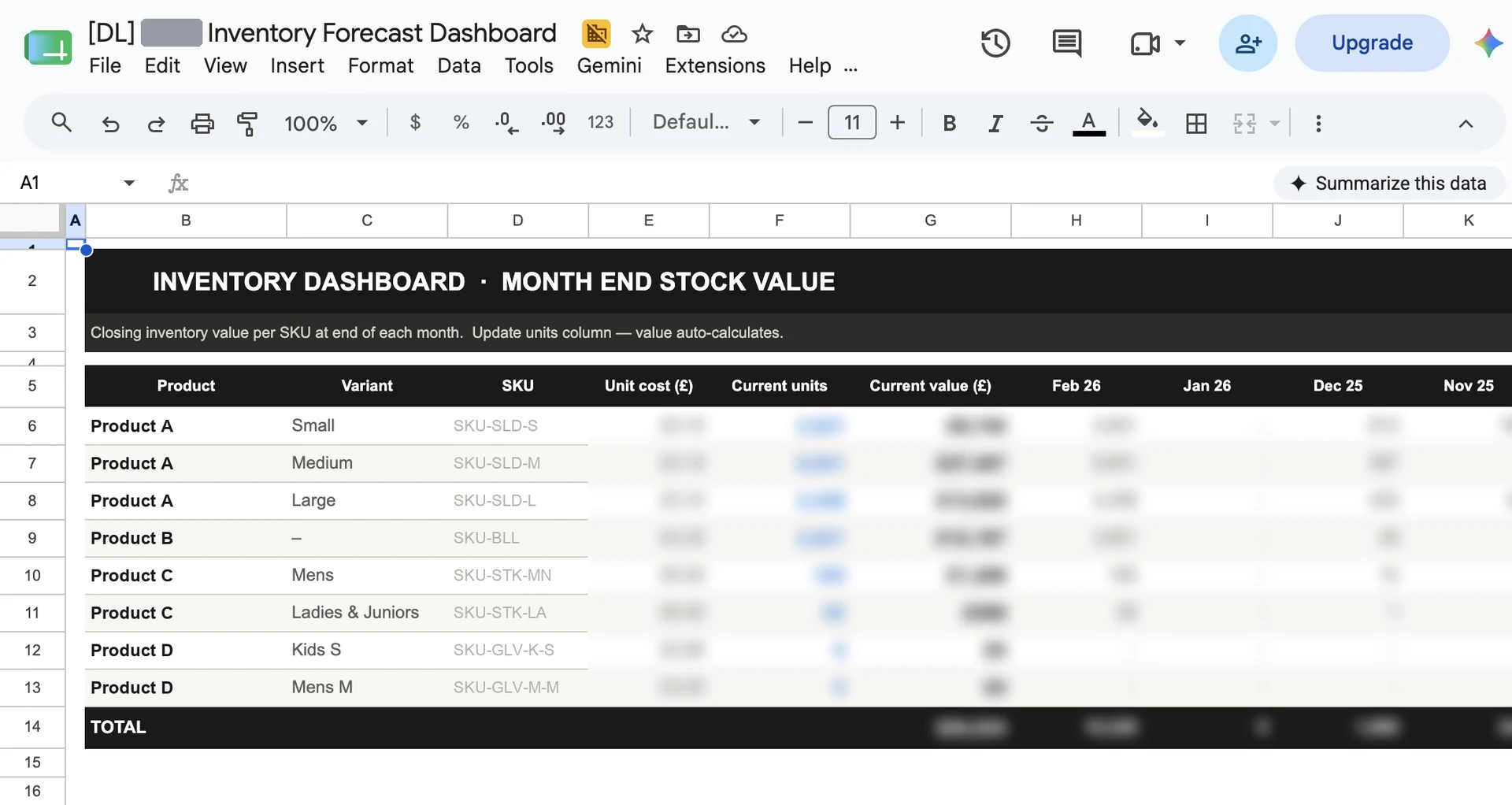Open the toolbar three-dot overflow menu
1512x805 pixels.
coord(1318,123)
